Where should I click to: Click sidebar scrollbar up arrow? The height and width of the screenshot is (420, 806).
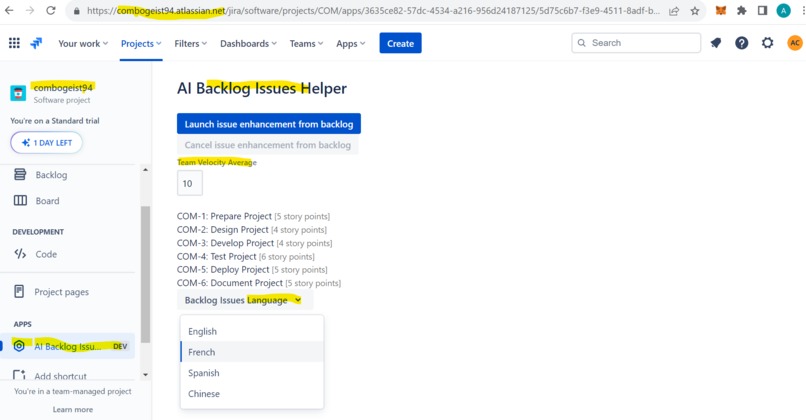click(145, 170)
